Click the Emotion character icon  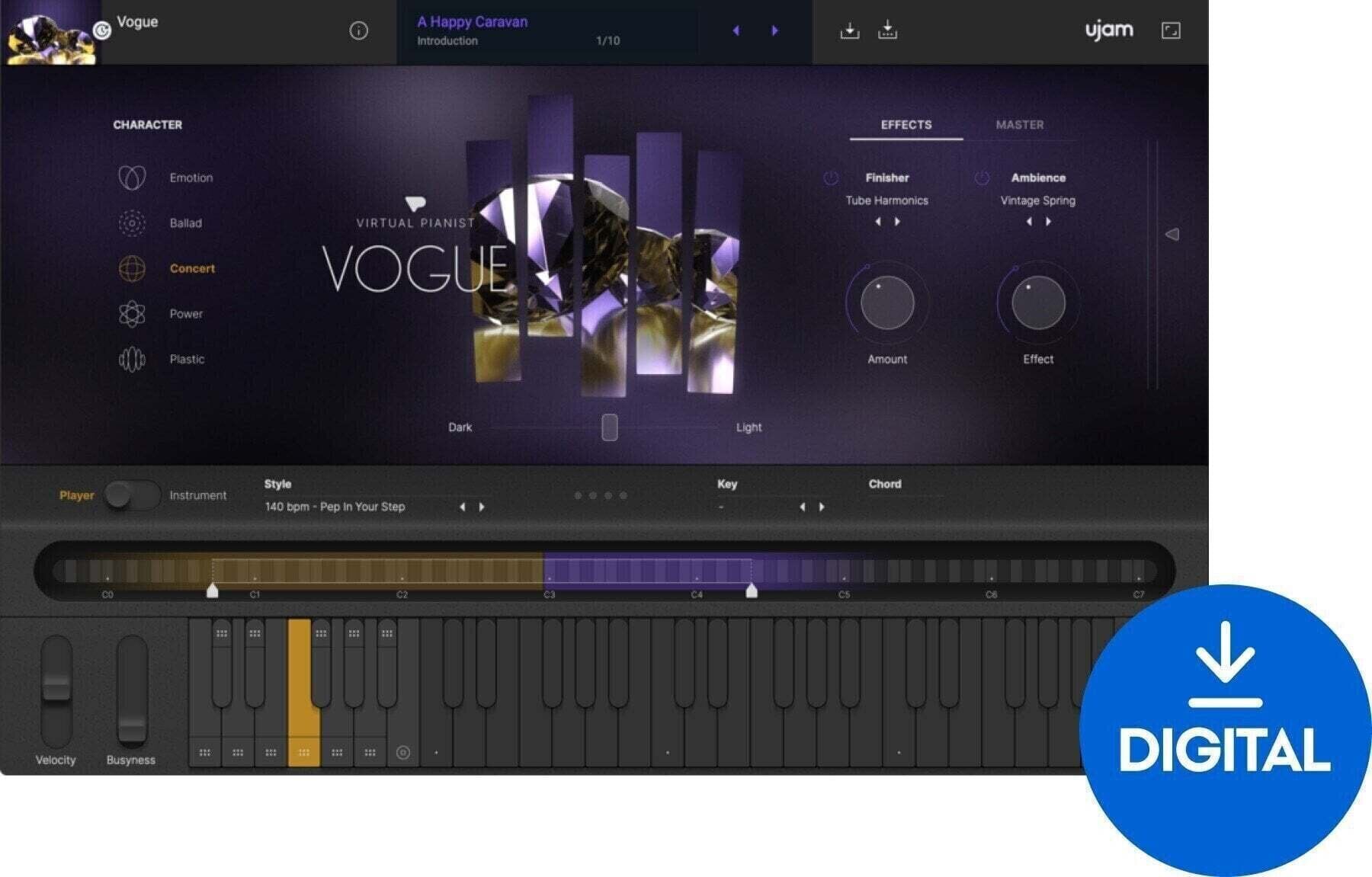[132, 178]
